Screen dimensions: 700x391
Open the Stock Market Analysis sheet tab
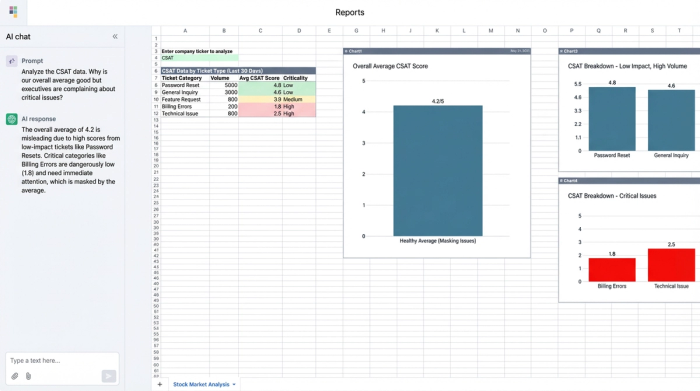[x=201, y=384]
